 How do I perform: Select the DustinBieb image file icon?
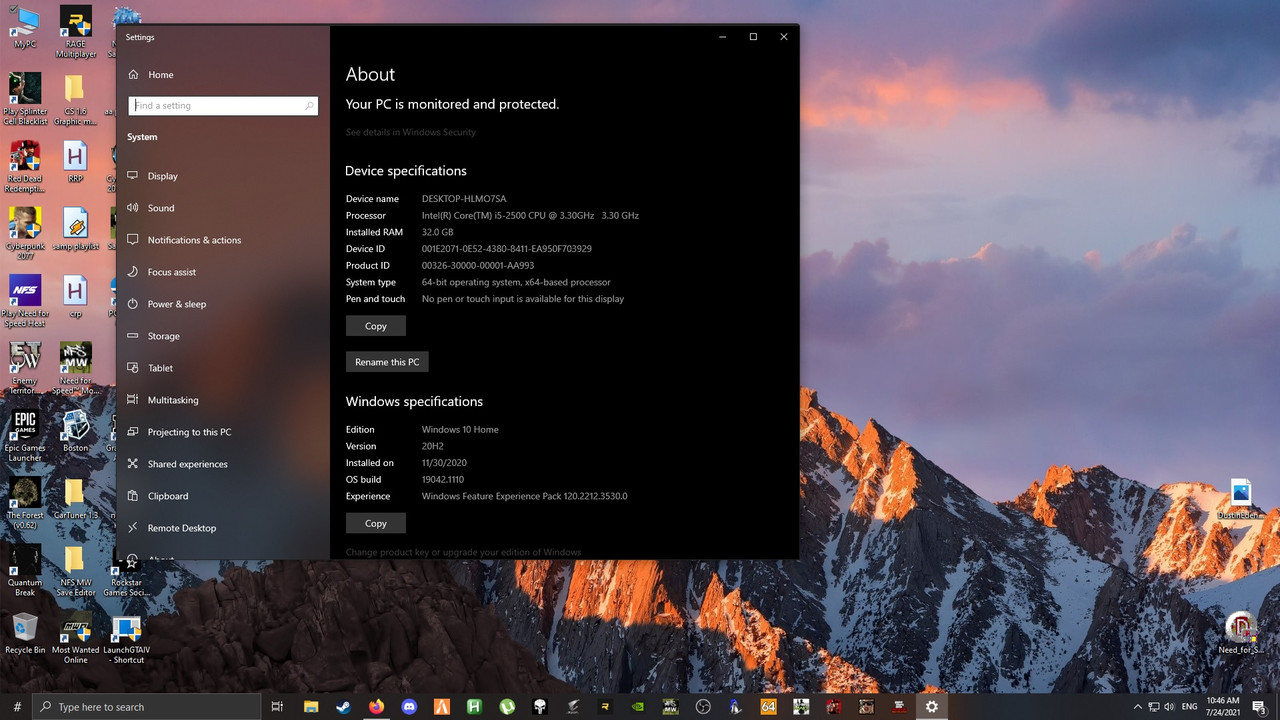(1241, 500)
